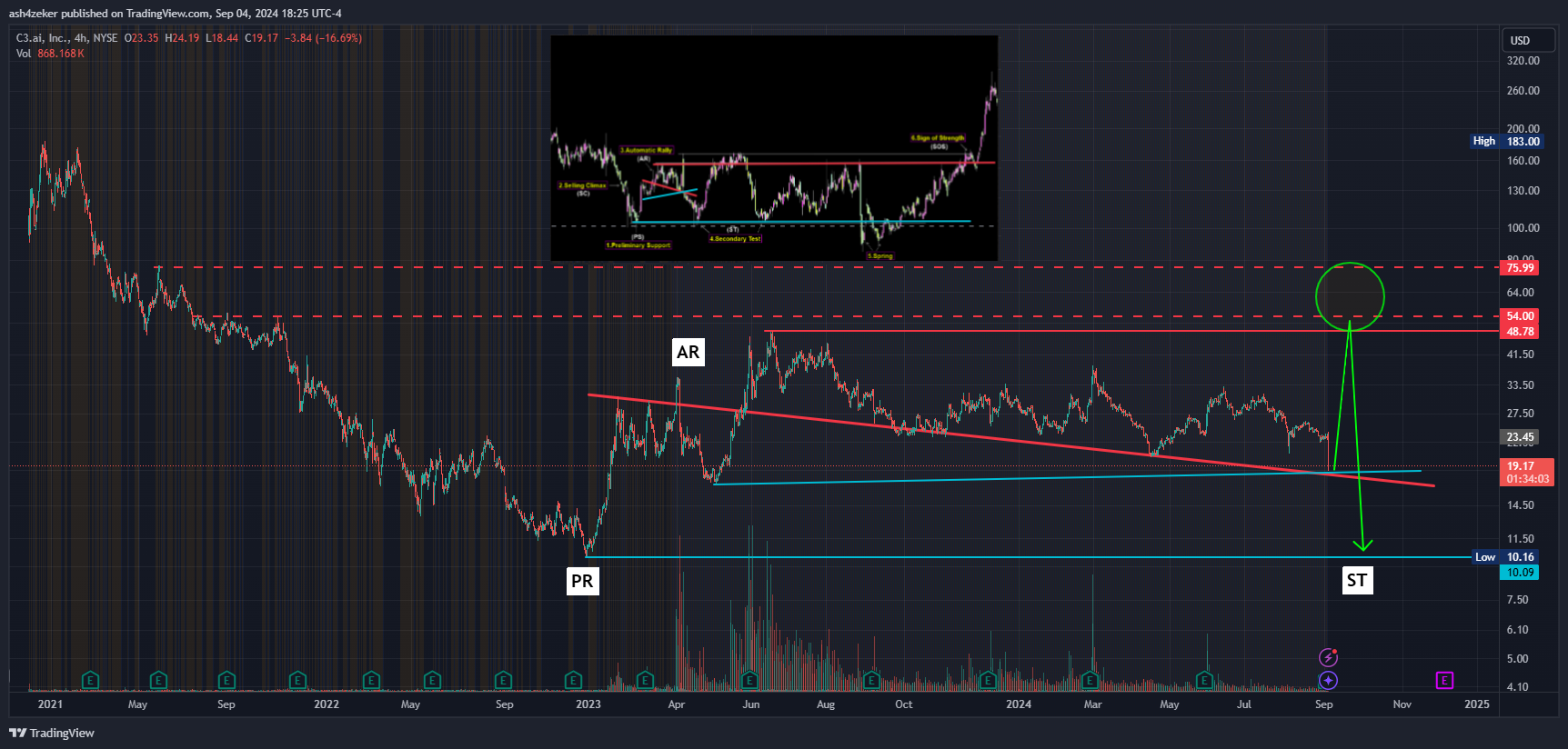The image size is (1568, 749).
Task: Click the 75.99 red price label
Action: click(1521, 267)
